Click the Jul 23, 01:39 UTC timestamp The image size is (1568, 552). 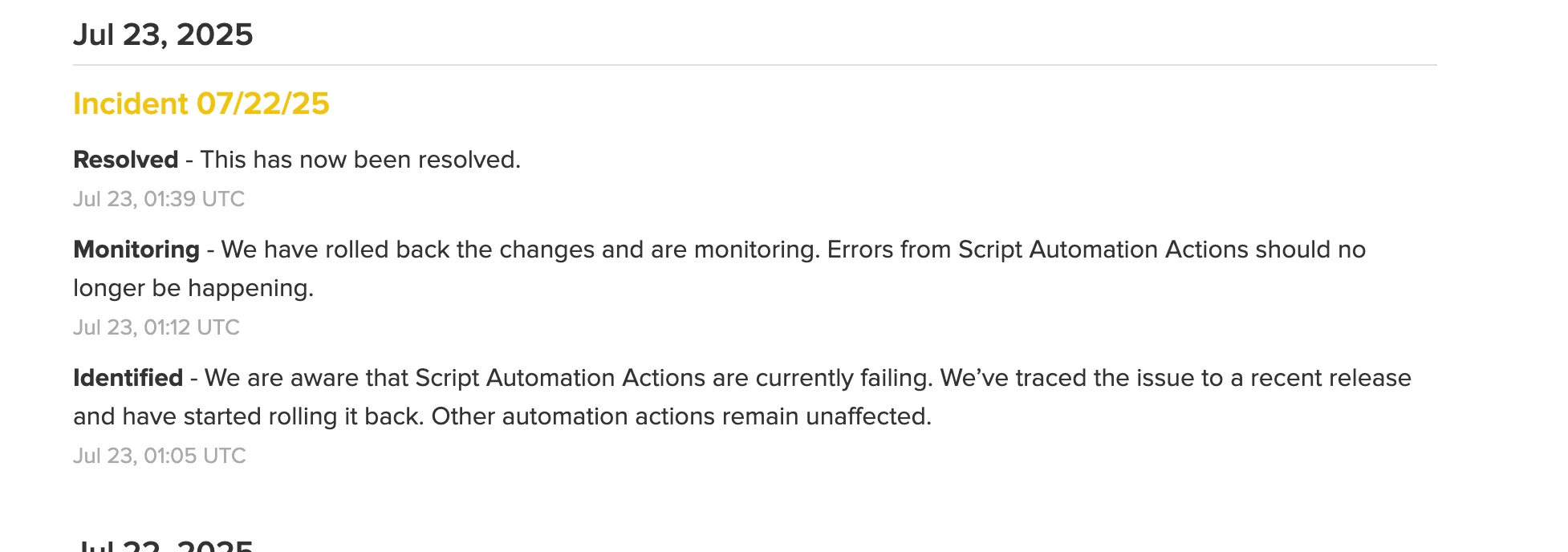[159, 199]
